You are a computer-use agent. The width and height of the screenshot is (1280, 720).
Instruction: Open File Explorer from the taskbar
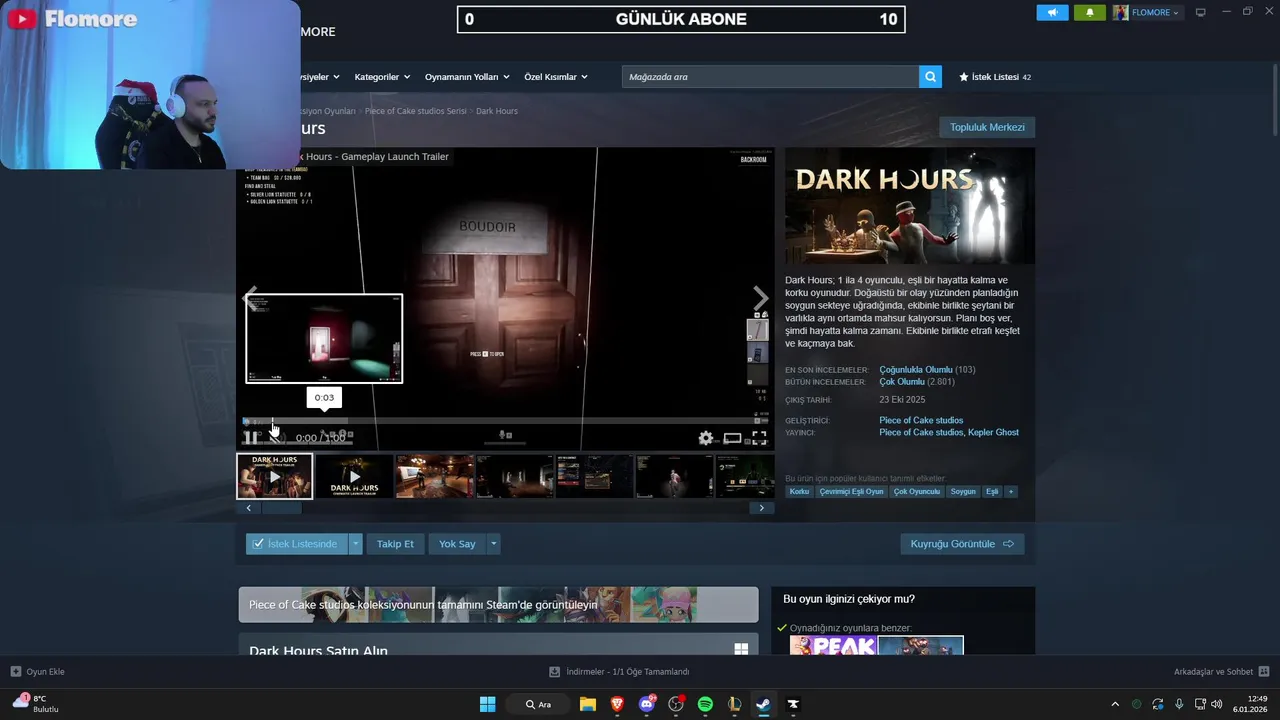(588, 704)
